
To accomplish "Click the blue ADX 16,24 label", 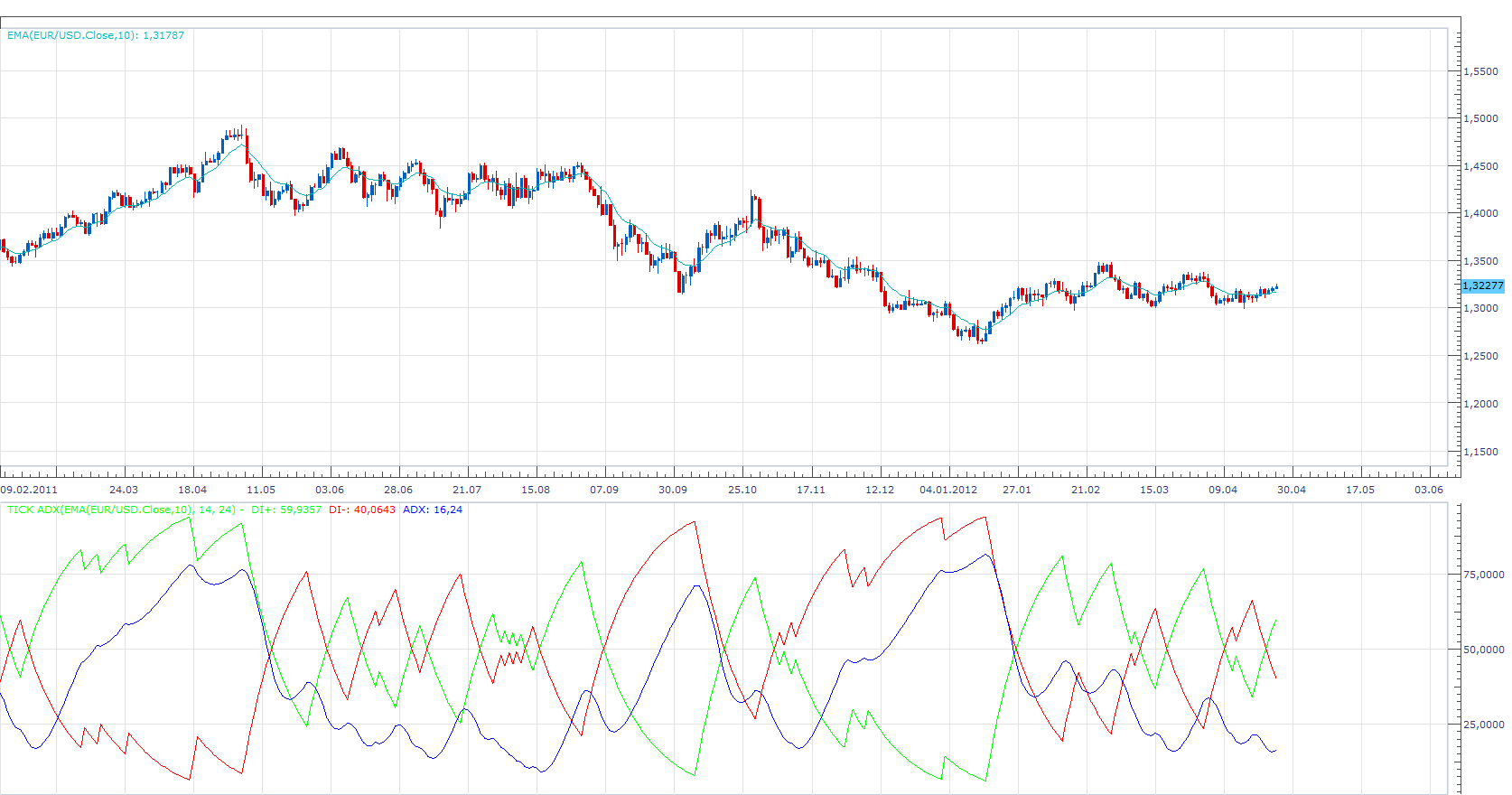I will pos(433,510).
